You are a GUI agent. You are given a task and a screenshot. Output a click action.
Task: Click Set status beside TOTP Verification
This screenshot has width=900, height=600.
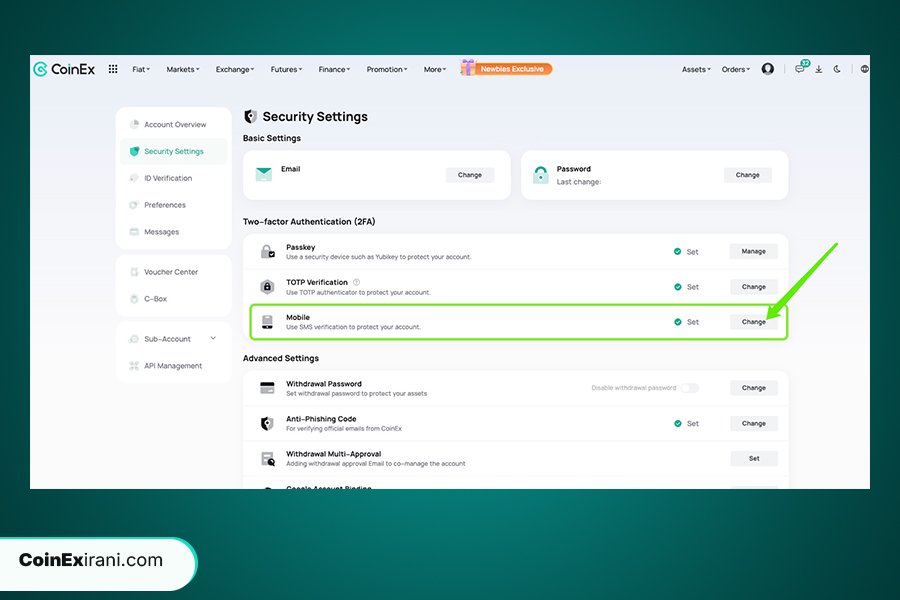click(686, 287)
